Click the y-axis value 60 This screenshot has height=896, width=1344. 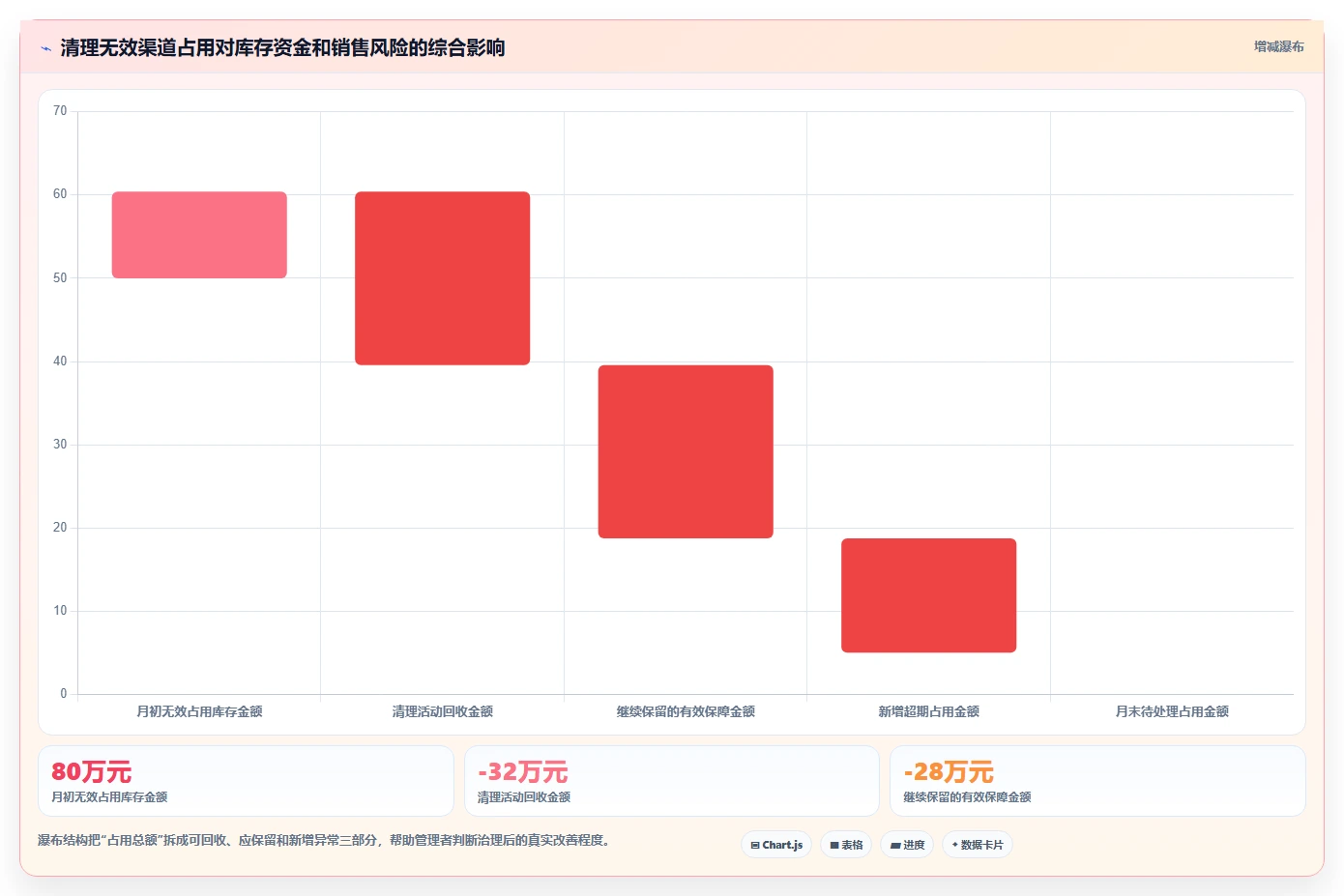pos(60,194)
